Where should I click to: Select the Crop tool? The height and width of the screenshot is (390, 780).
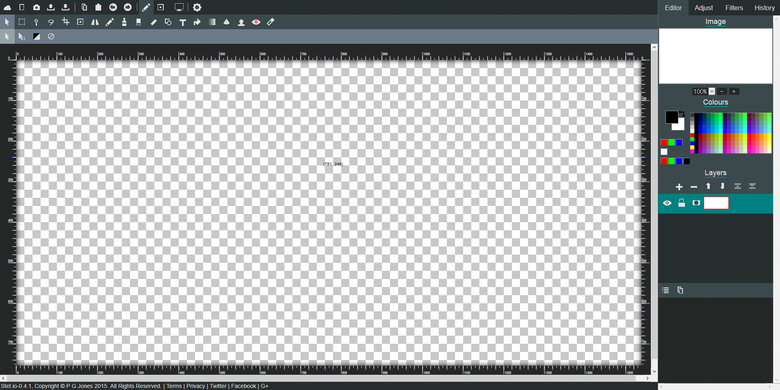click(x=65, y=22)
